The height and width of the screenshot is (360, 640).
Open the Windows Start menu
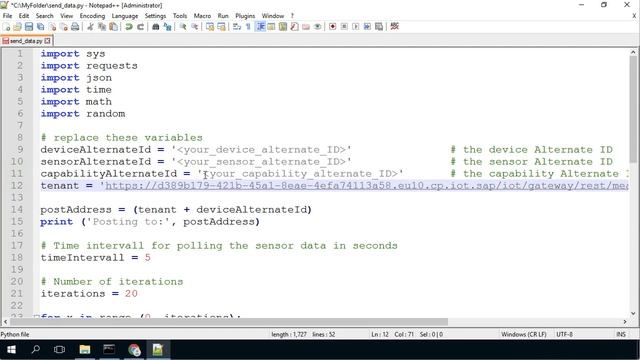pos(11,350)
